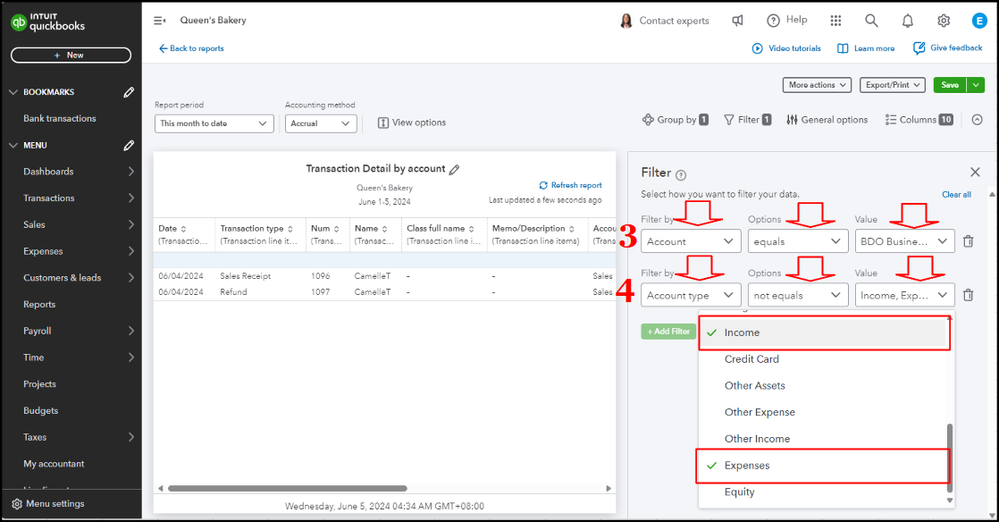This screenshot has width=999, height=522.
Task: Click the Filter help question icon
Action: coord(681,175)
